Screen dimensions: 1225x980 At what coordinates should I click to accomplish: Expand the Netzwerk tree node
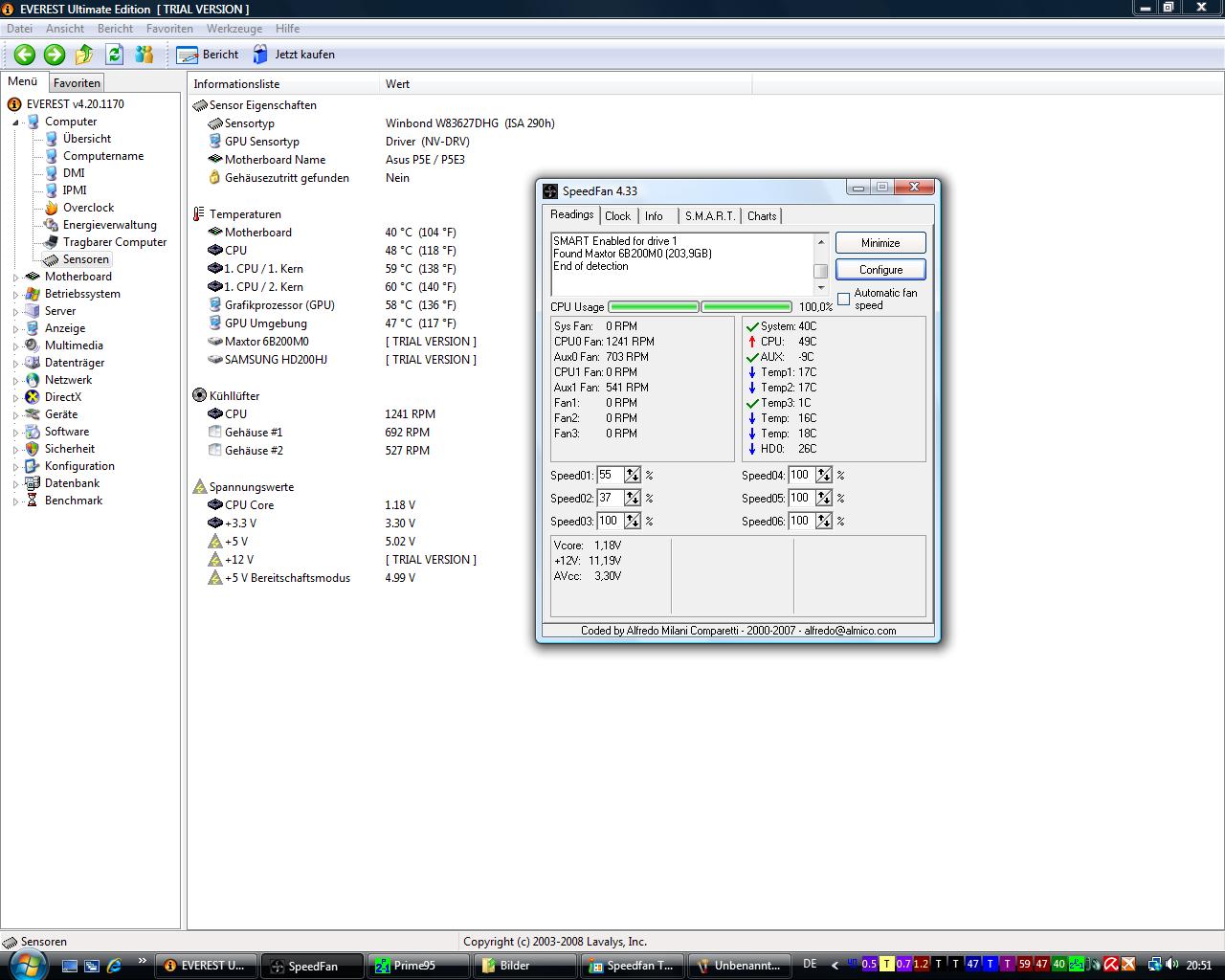point(16,381)
